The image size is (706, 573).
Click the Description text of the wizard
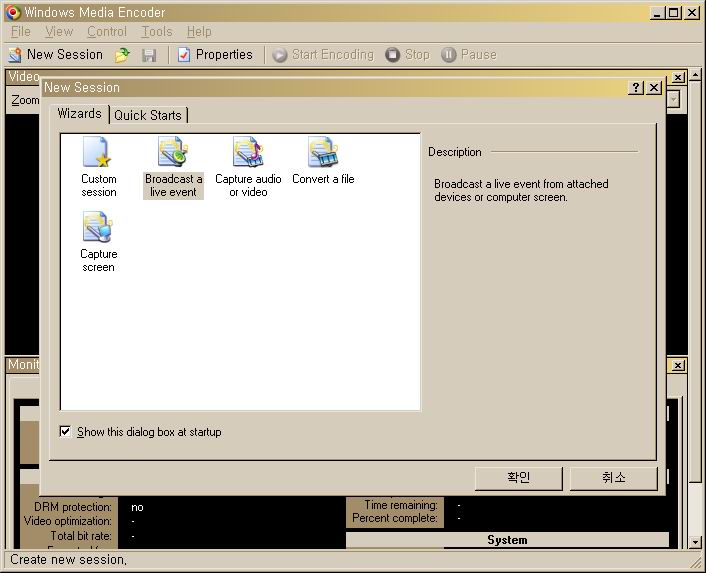[521, 190]
